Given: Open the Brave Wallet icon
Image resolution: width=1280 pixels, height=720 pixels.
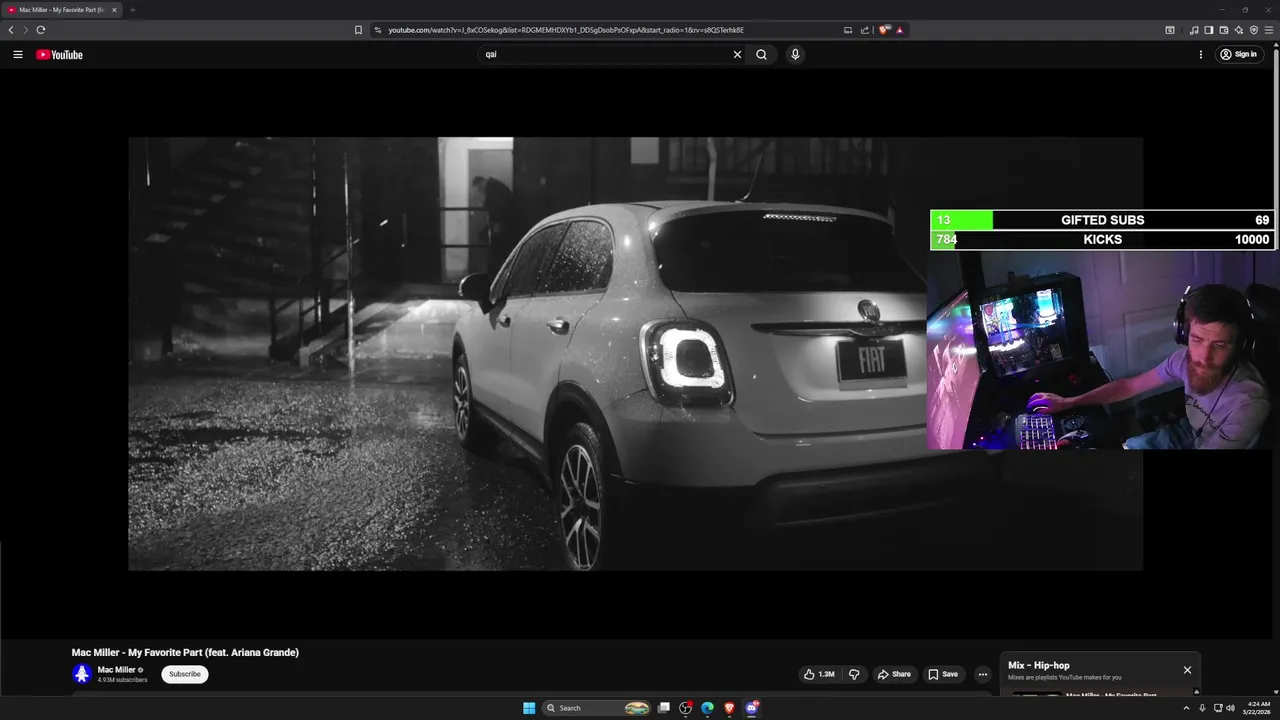Looking at the screenshot, I should (x=1224, y=30).
